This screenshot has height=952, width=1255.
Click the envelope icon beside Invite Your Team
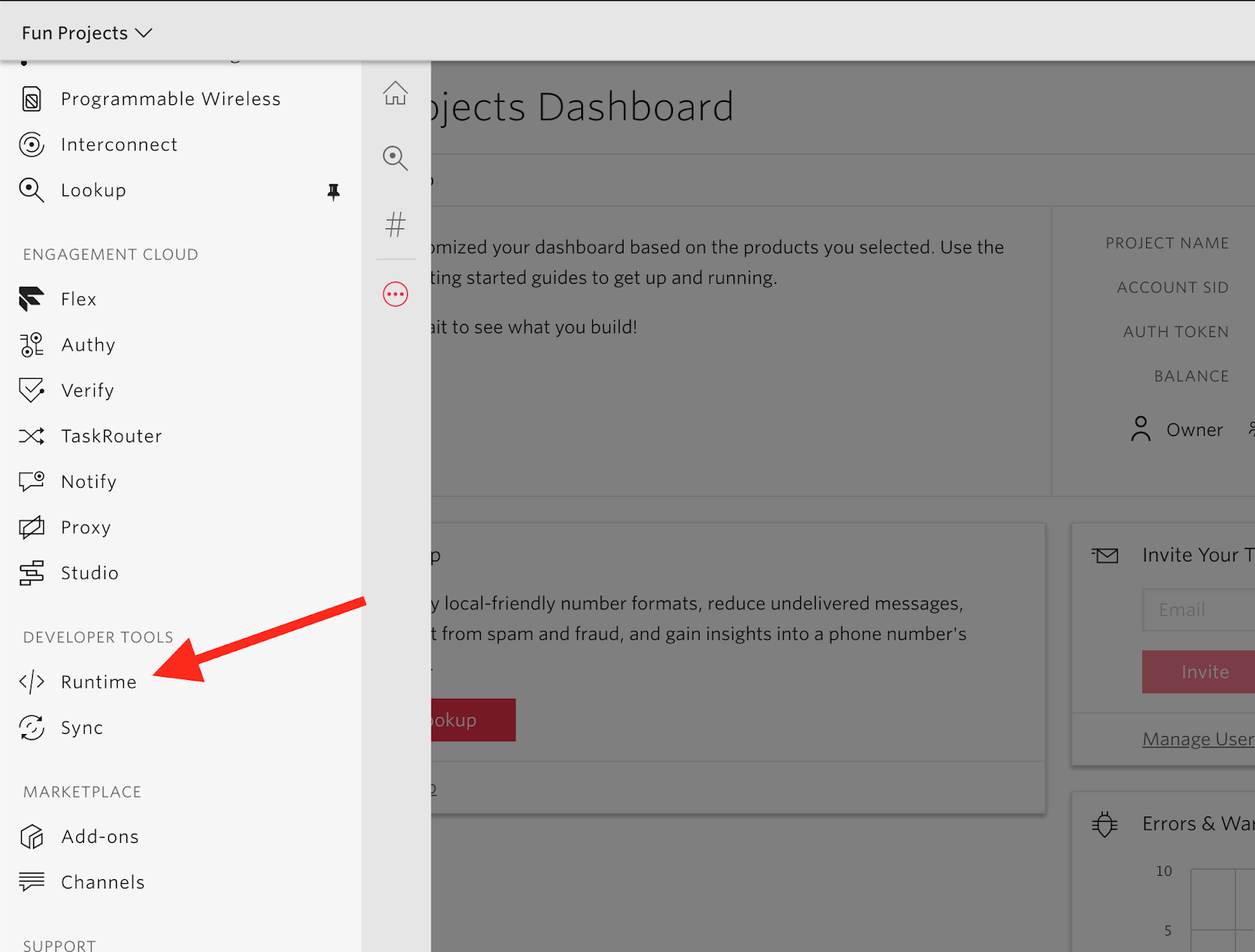(1105, 555)
